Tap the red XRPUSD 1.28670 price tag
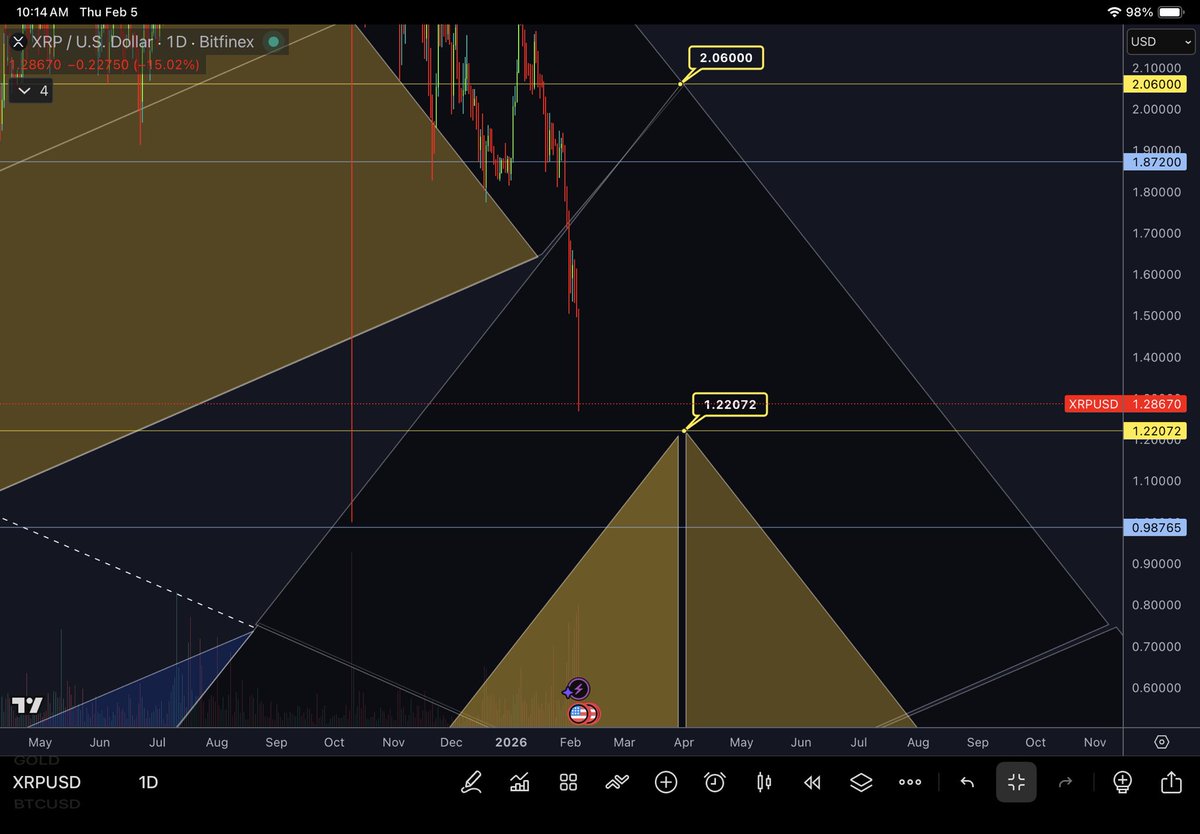The width and height of the screenshot is (1200, 834). pyautogui.click(x=1125, y=404)
